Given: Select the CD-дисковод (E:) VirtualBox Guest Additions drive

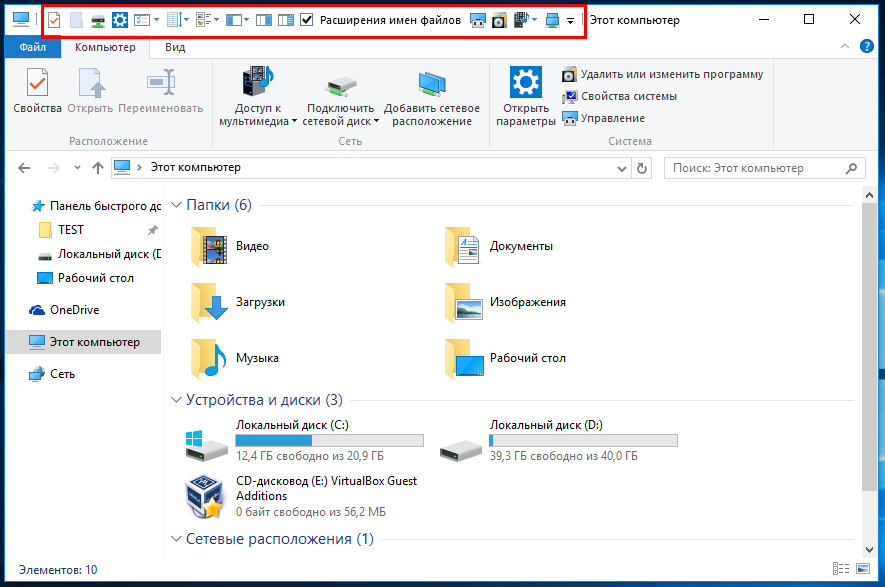Looking at the screenshot, I should 301,496.
